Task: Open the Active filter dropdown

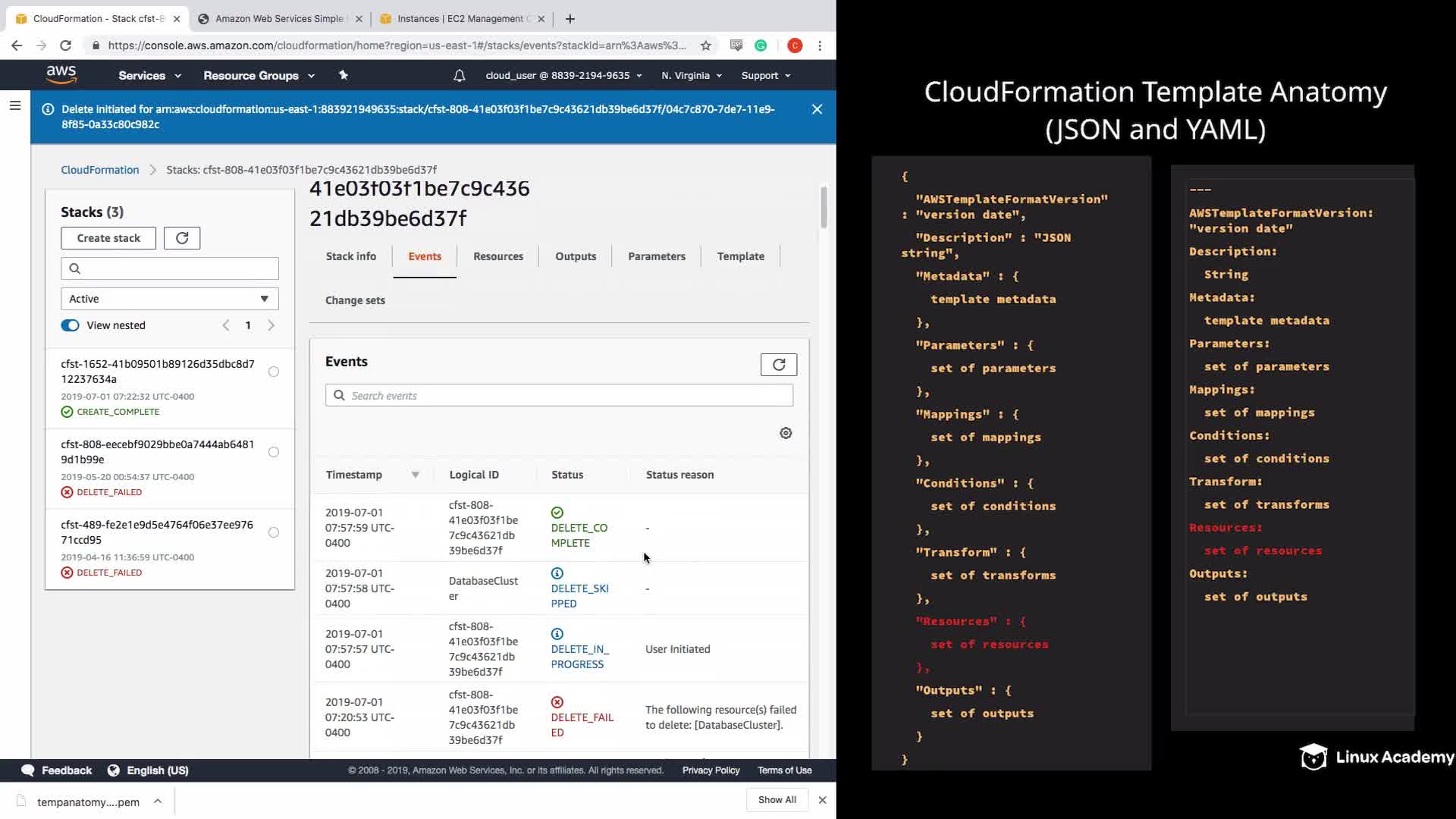Action: coord(169,299)
